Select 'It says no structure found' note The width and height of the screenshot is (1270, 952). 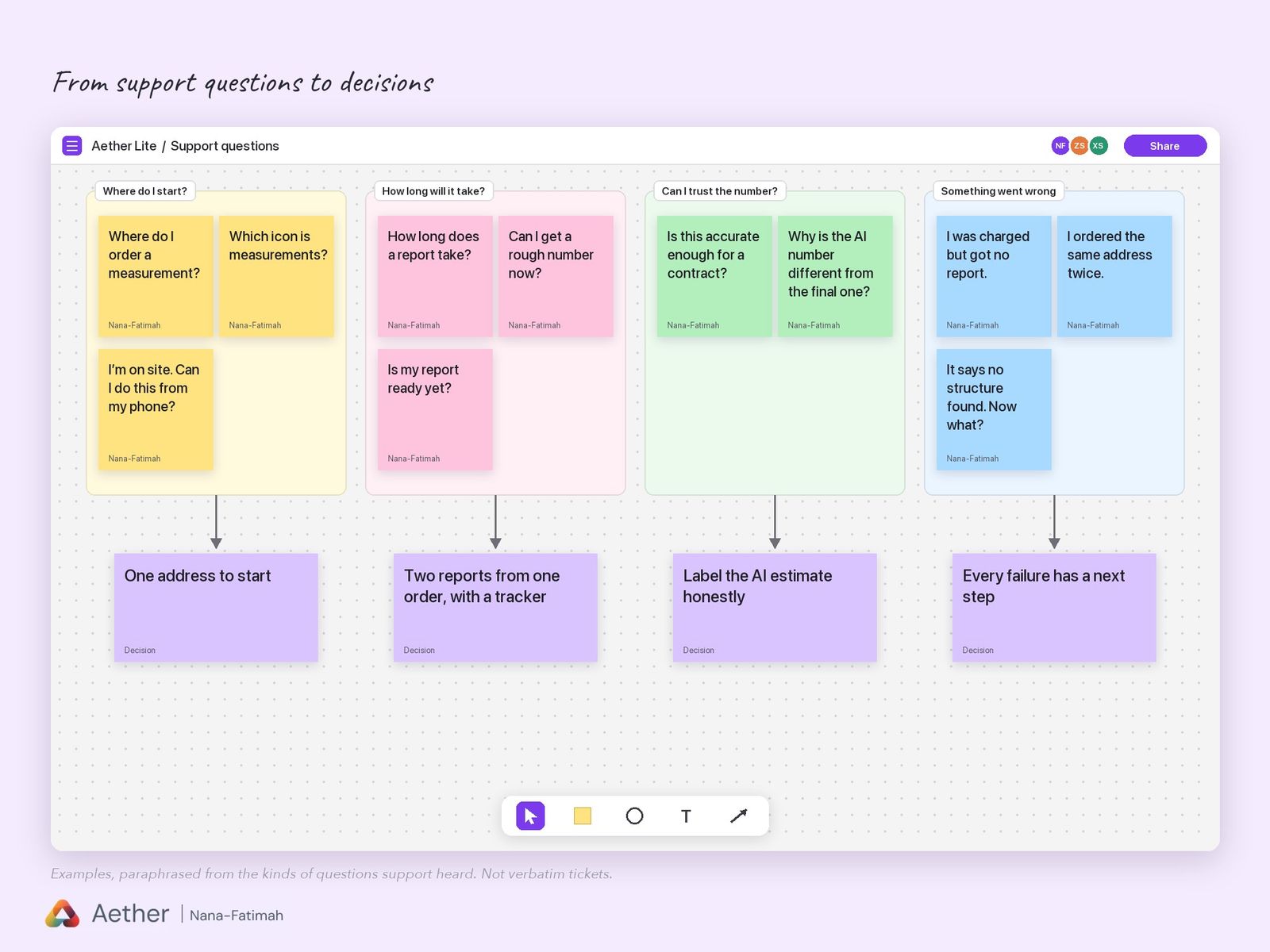(x=994, y=409)
